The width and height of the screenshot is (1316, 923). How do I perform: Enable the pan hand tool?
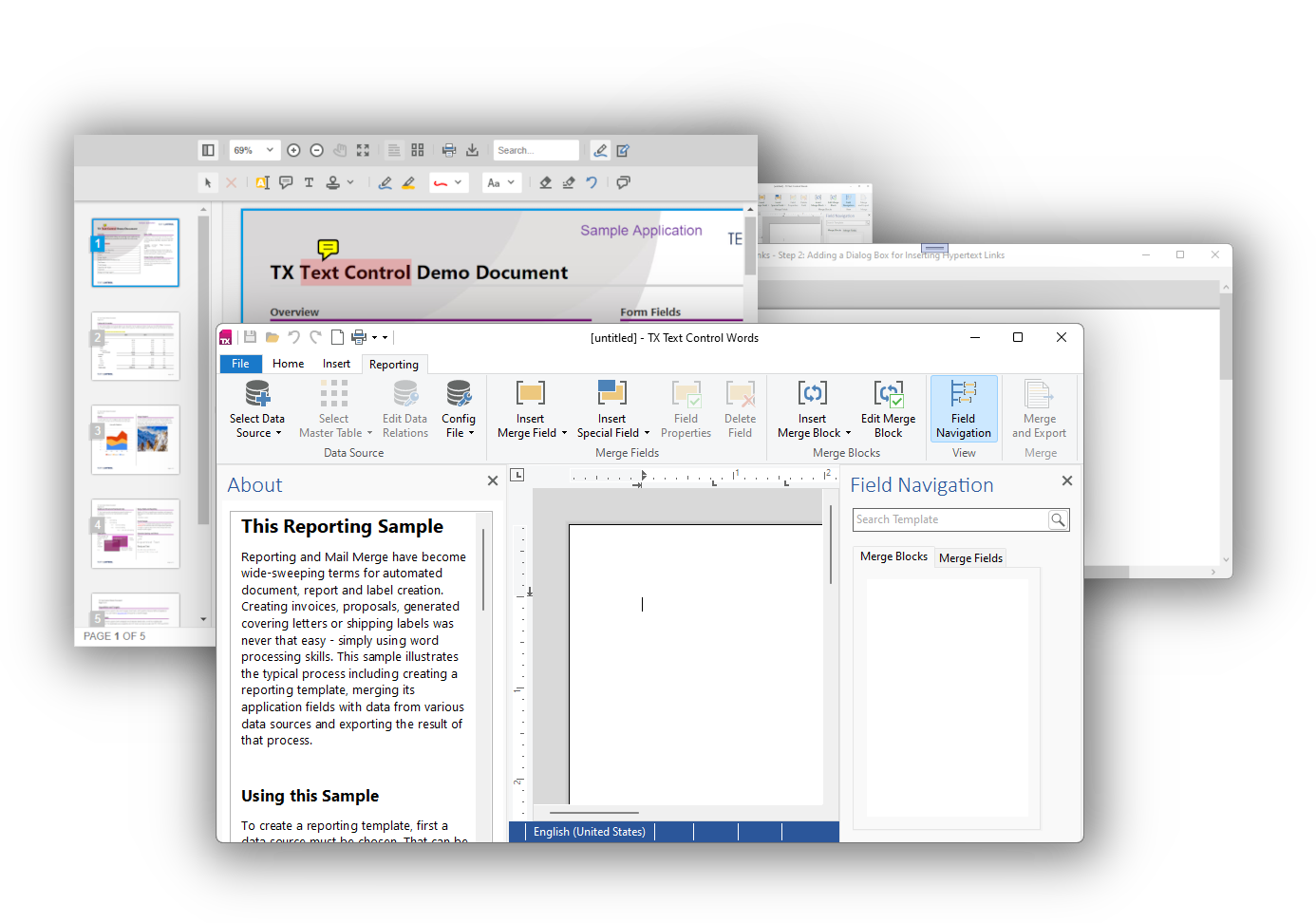coord(340,150)
